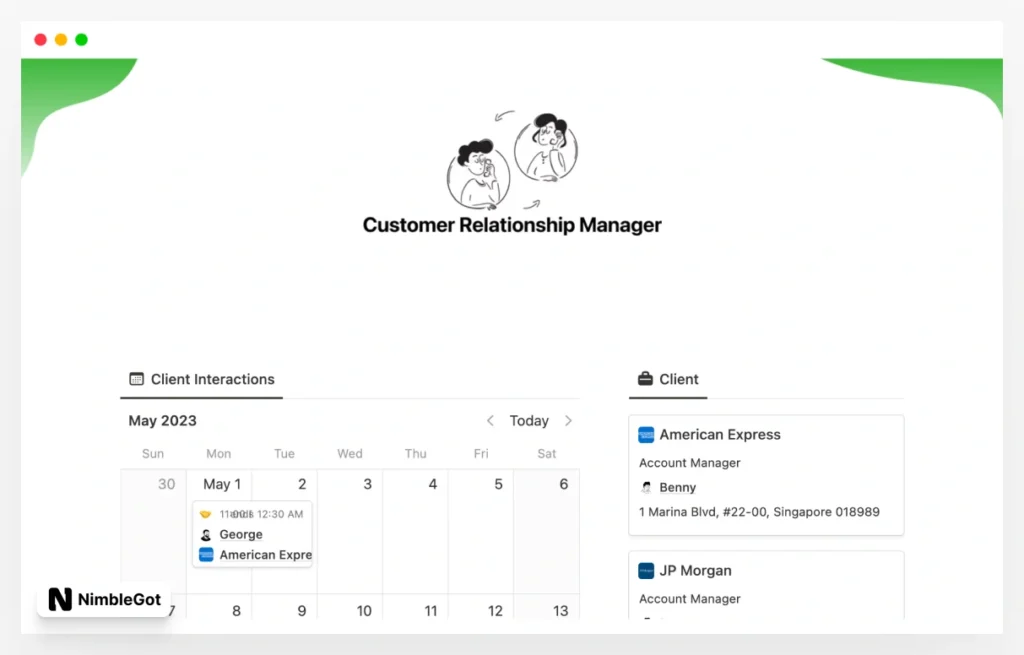1024x655 pixels.
Task: Select the May 1 calendar date
Action: pyautogui.click(x=222, y=484)
